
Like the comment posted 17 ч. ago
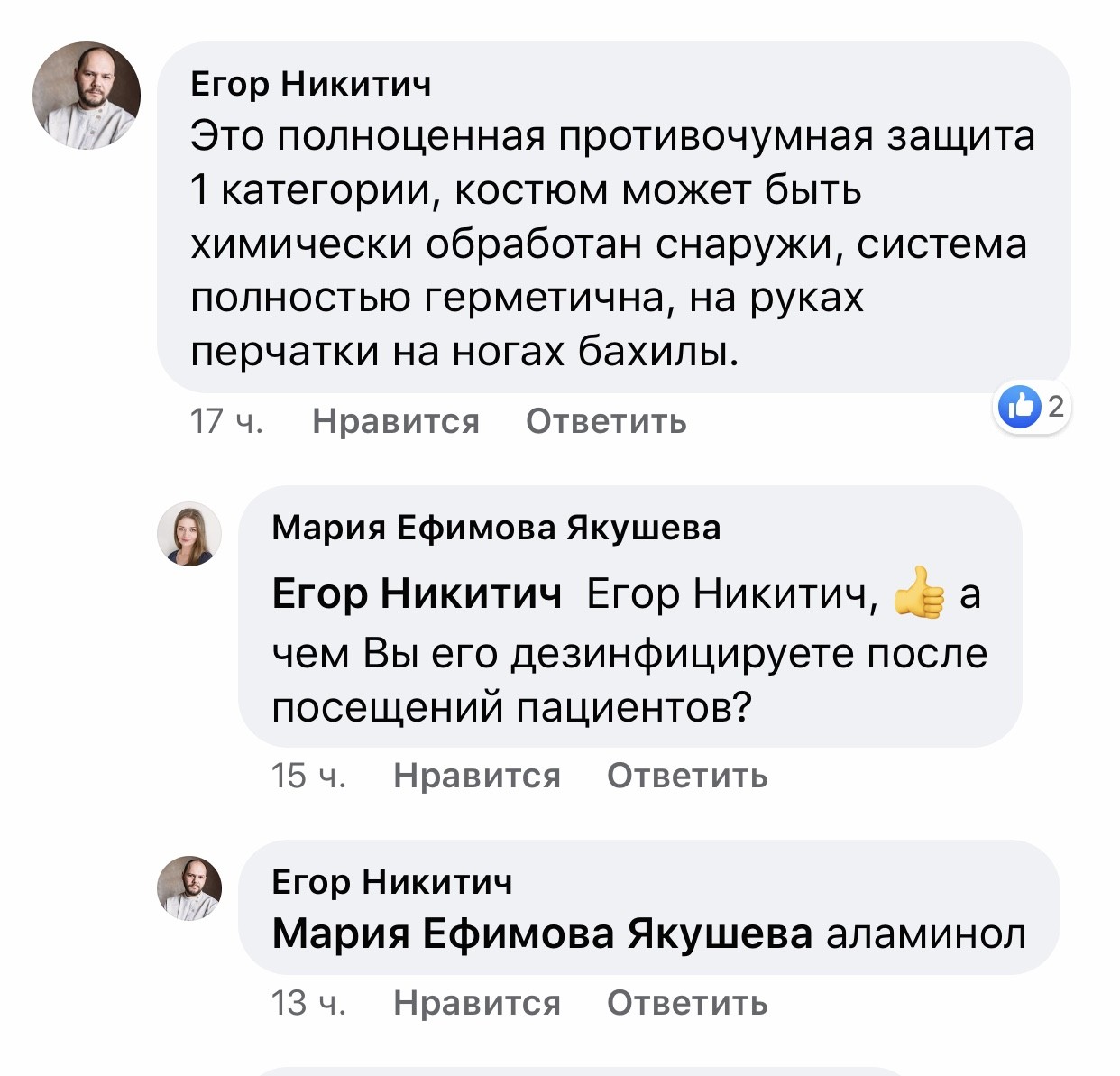395,421
